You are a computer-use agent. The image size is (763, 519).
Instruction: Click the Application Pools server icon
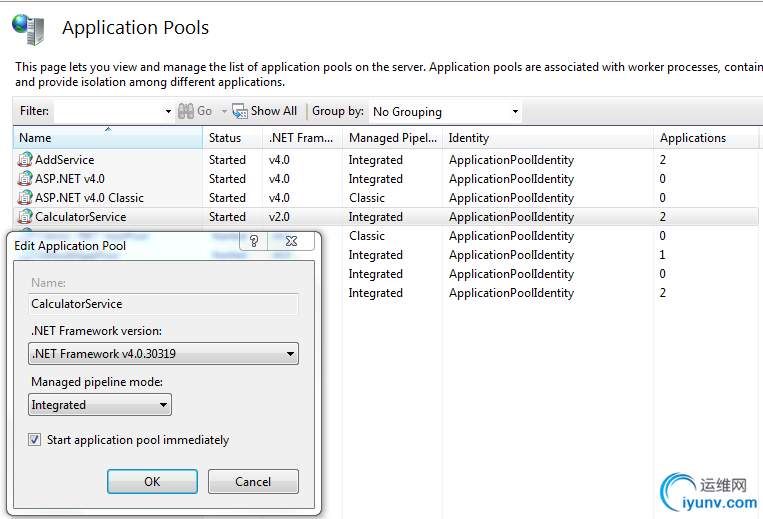28,28
